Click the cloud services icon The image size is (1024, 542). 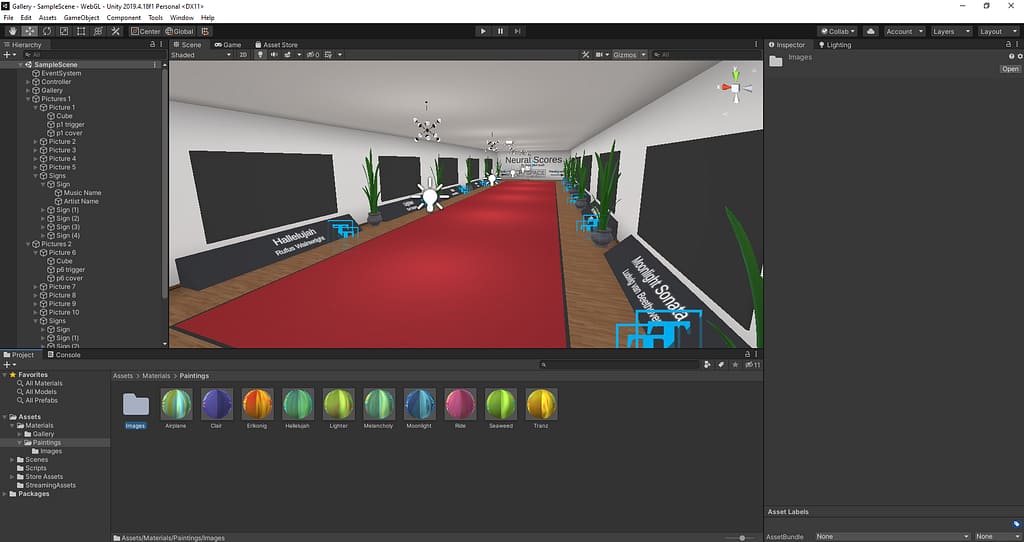pyautogui.click(x=871, y=31)
